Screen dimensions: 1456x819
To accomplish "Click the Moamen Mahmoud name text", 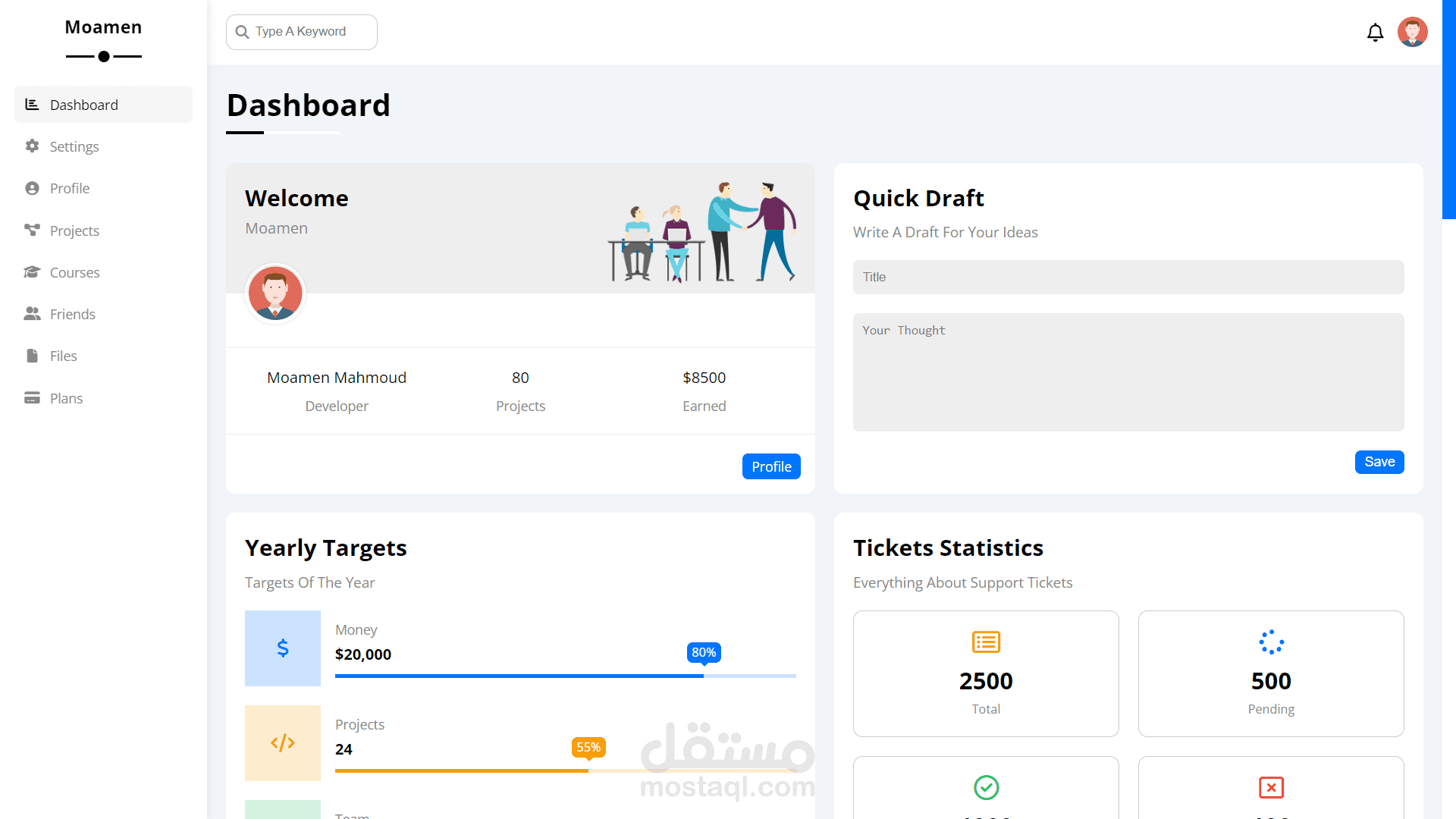I will pos(337,378).
